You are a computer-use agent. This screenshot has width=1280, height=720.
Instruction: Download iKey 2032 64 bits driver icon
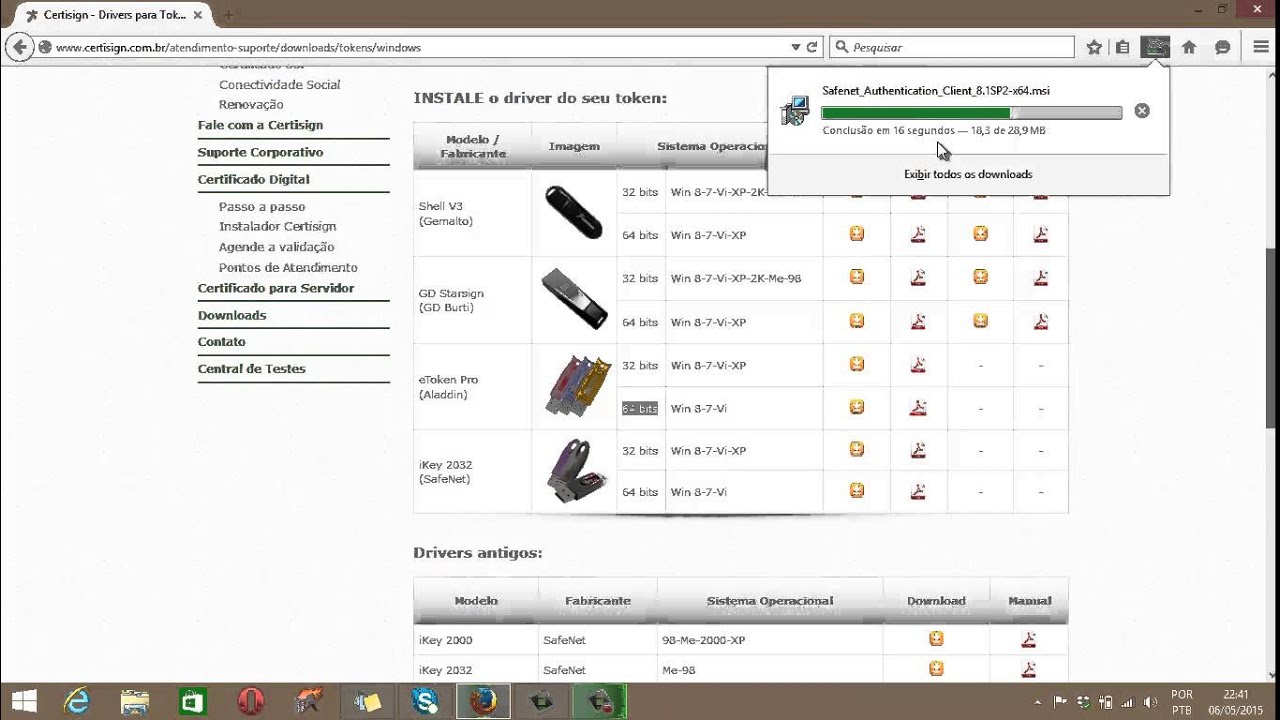click(857, 490)
